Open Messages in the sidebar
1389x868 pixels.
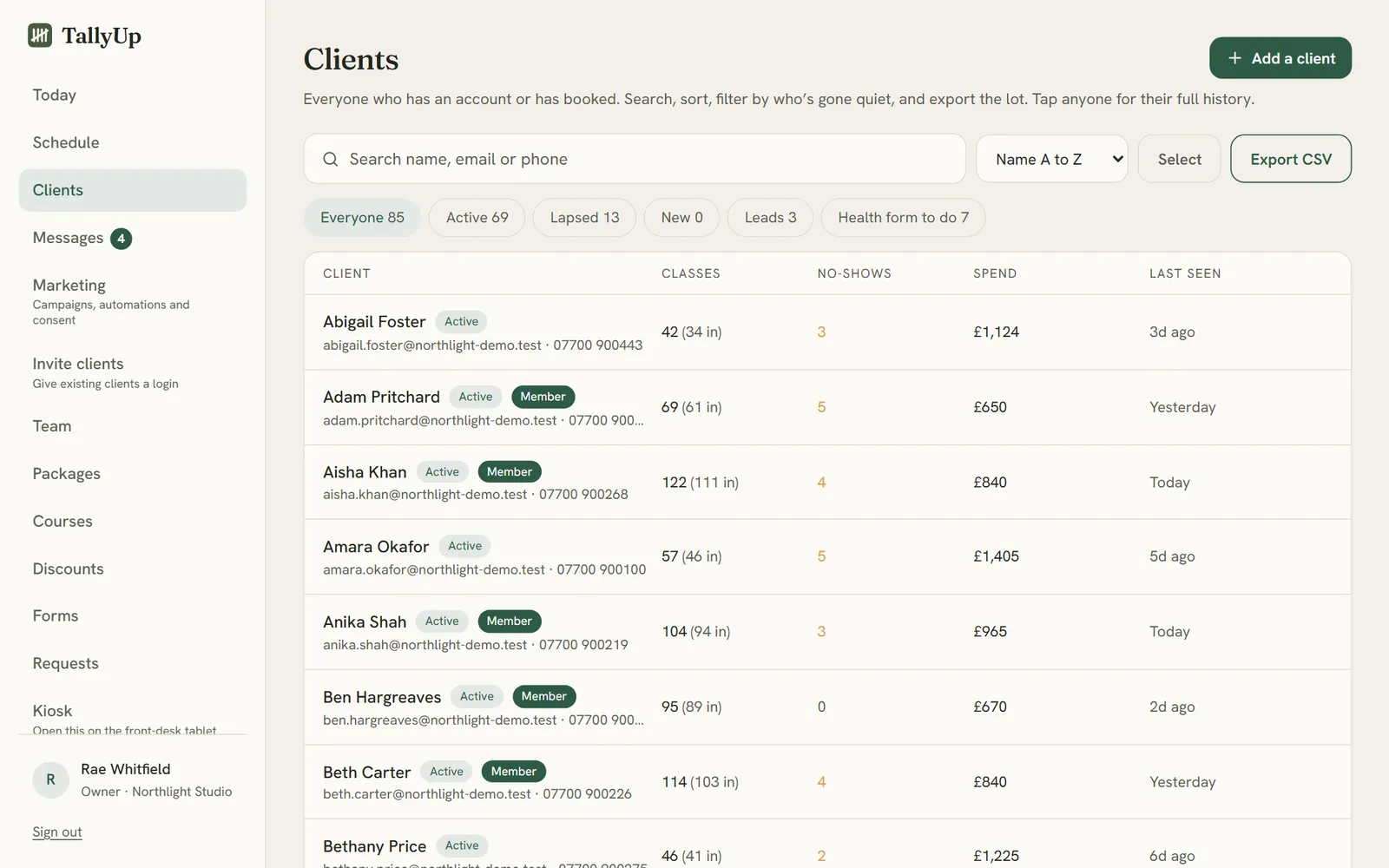132,238
